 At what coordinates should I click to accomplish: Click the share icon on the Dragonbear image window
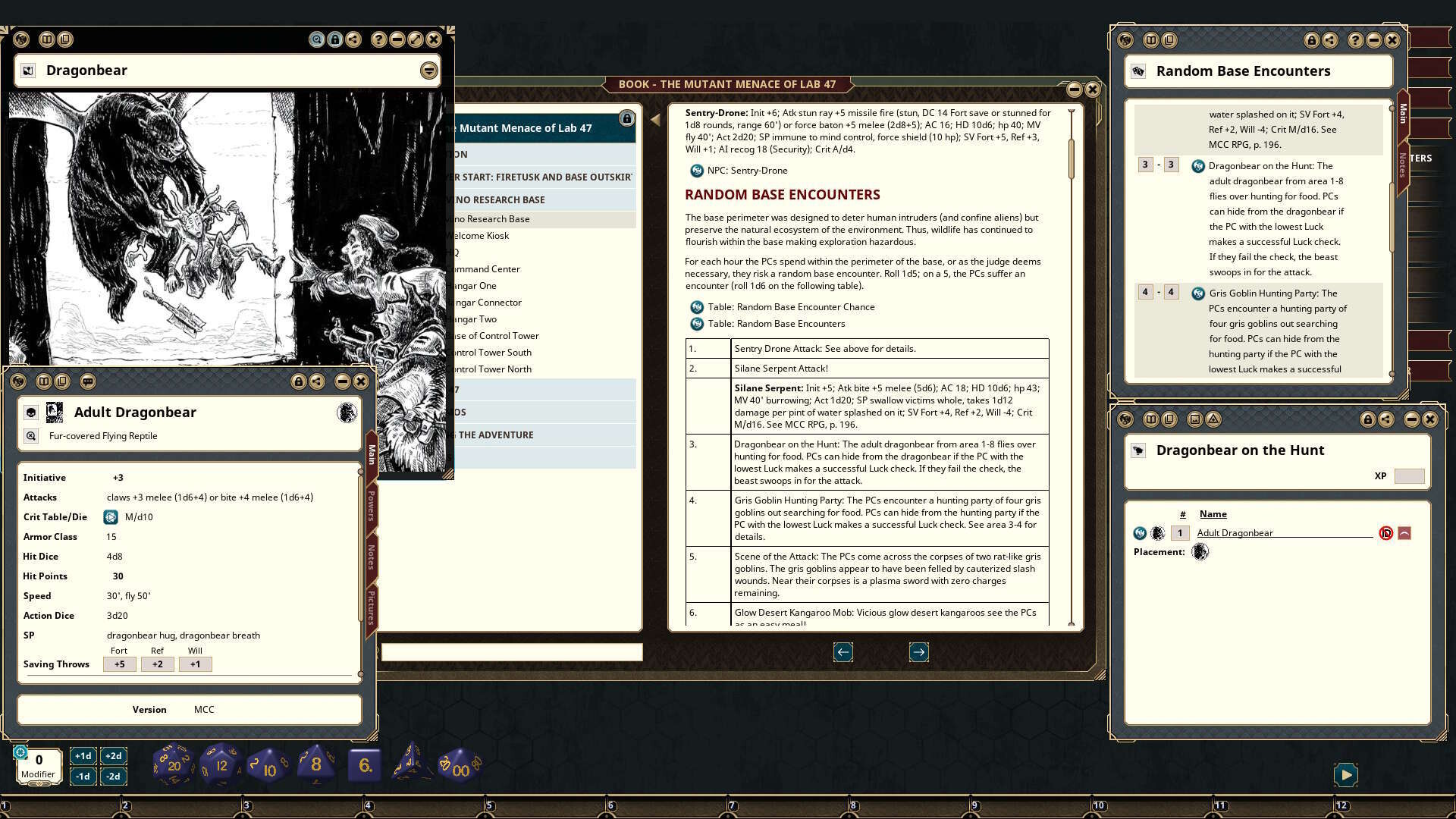click(354, 39)
